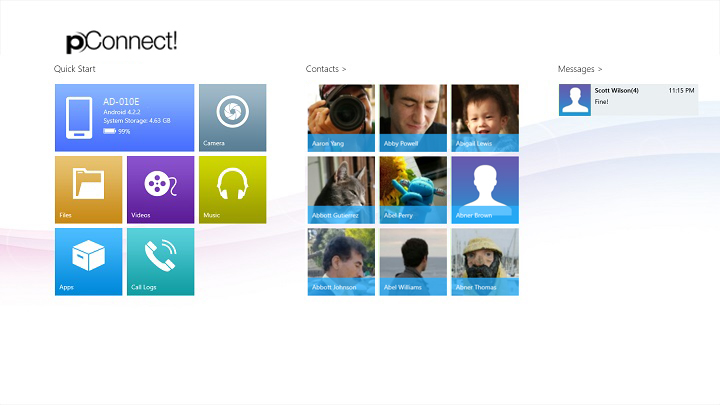Open Abner Thomas's contact tile
Screen dimensions: 720x405
[x=485, y=262]
